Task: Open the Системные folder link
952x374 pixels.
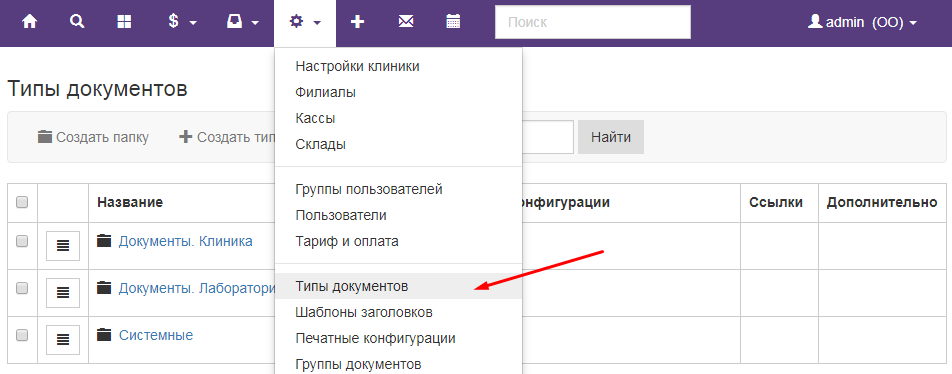Action: tap(155, 335)
